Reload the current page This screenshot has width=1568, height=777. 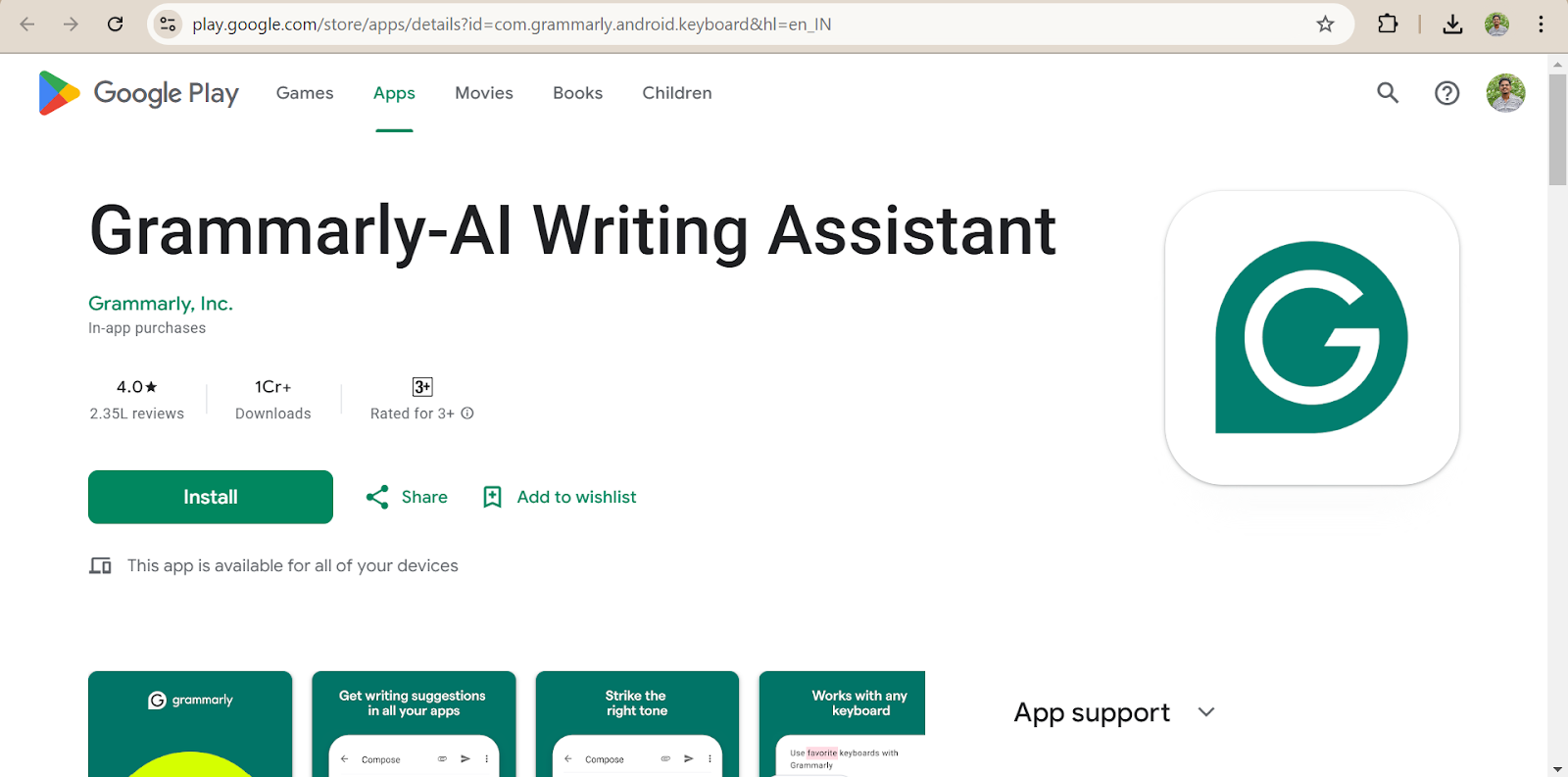(x=115, y=24)
